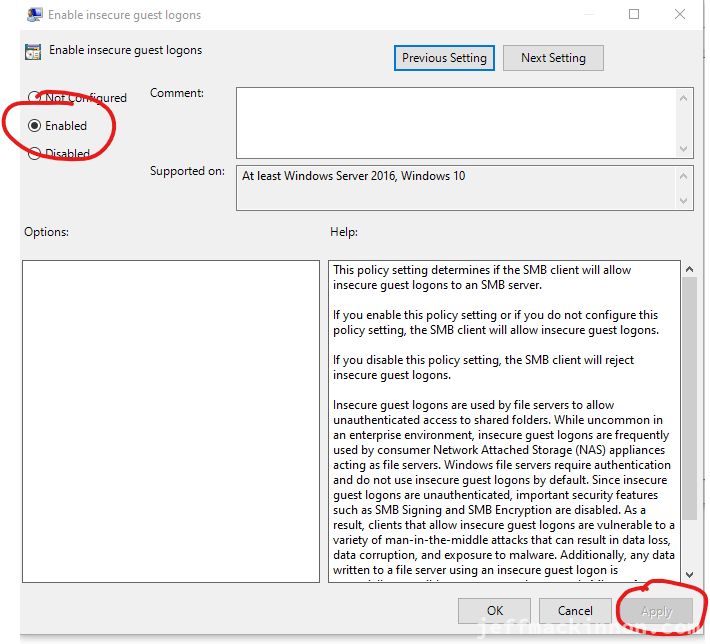Cancel the policy changes
This screenshot has height=644, width=710.
[575, 611]
